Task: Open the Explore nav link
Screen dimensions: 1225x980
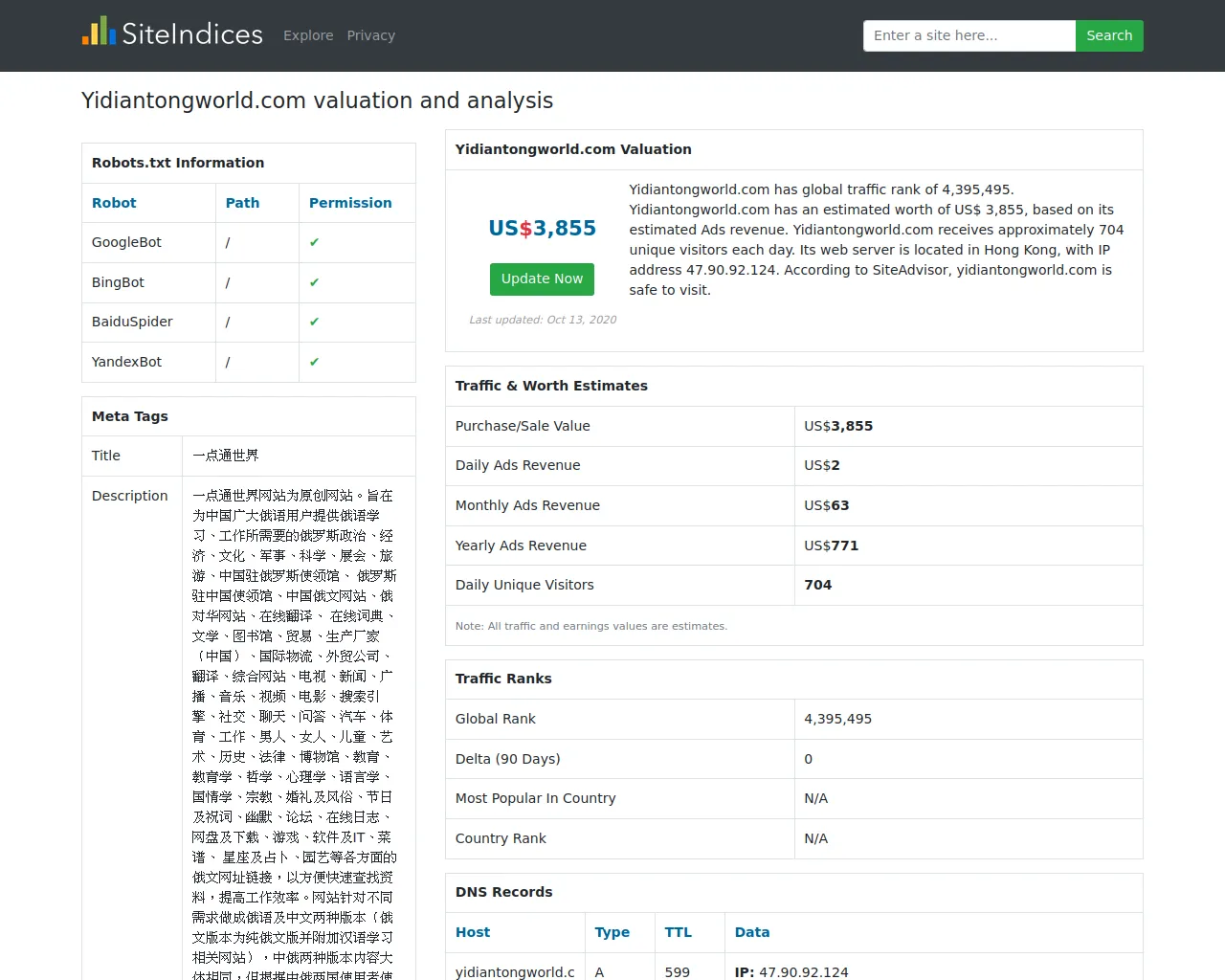Action: (308, 35)
